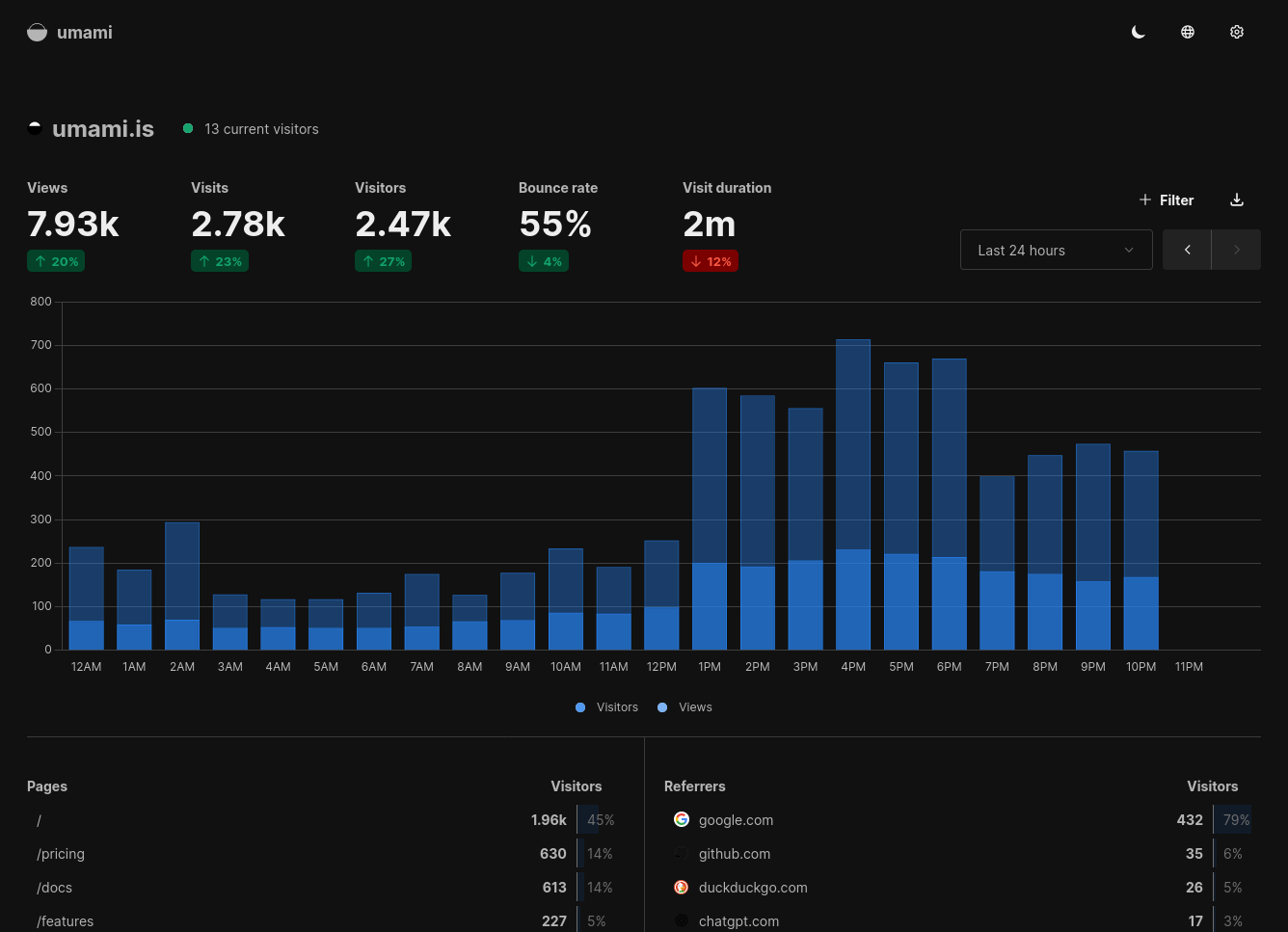Viewport: 1288px width, 932px height.
Task: Toggle the Views legend item
Action: point(684,707)
